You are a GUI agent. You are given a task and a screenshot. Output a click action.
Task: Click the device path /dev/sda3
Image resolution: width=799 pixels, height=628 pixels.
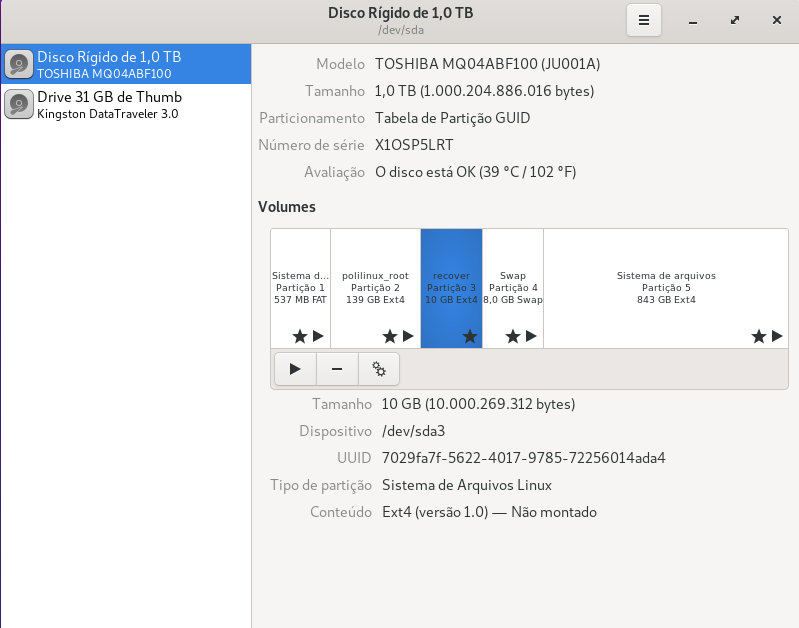(x=413, y=431)
